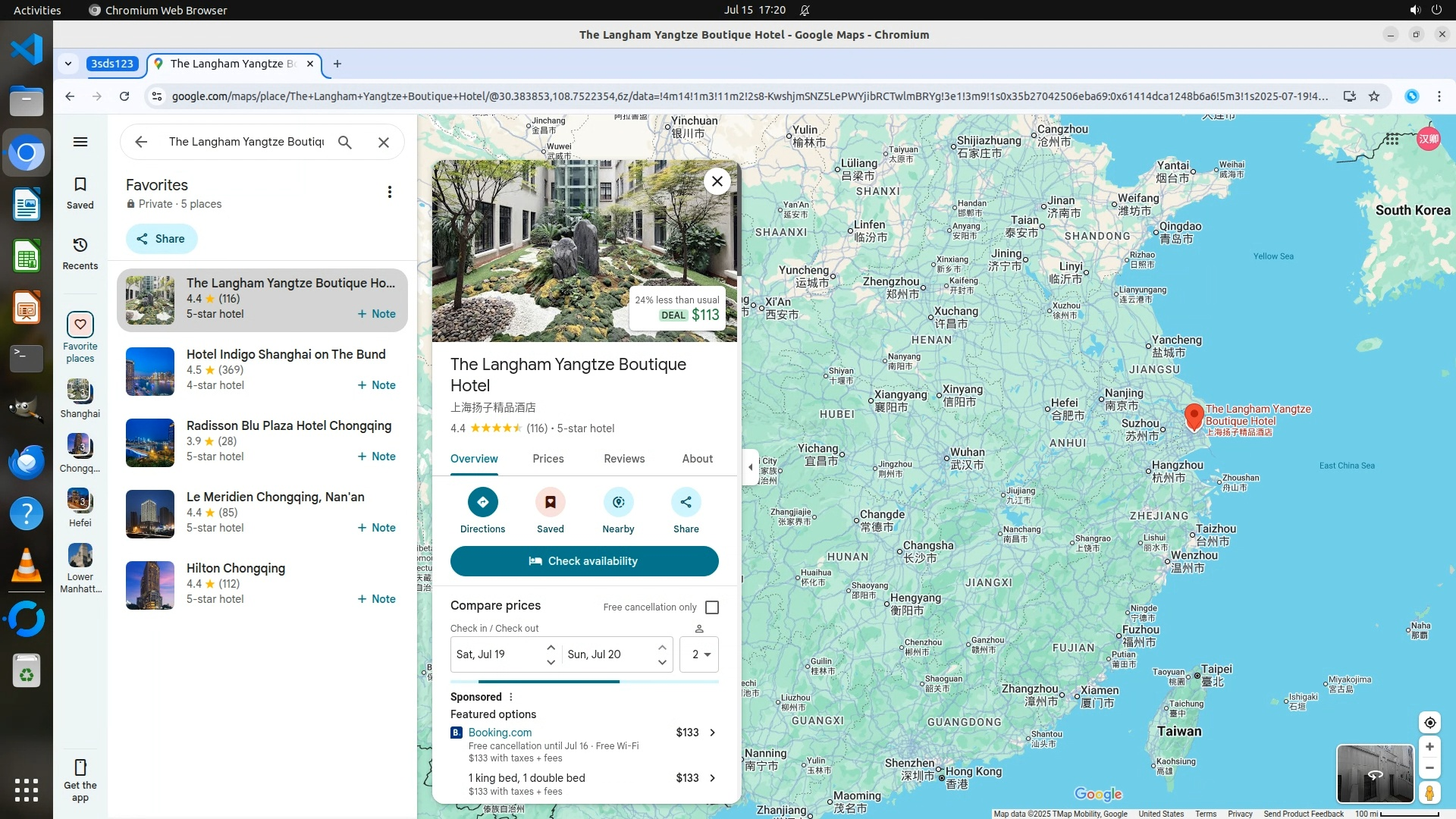Open the Favorites list three-dot menu

tap(390, 192)
